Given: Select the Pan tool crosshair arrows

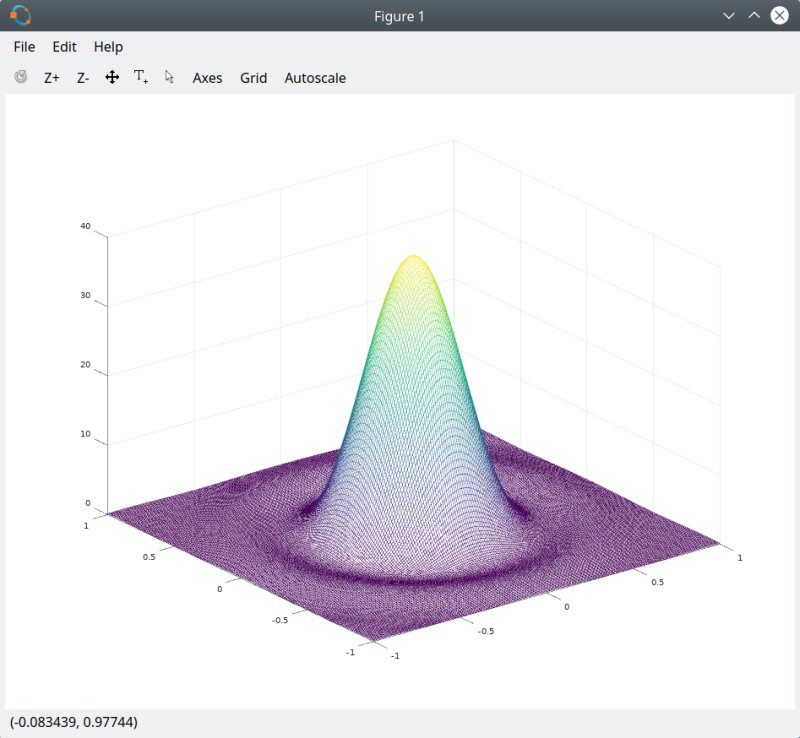Looking at the screenshot, I should [x=112, y=77].
